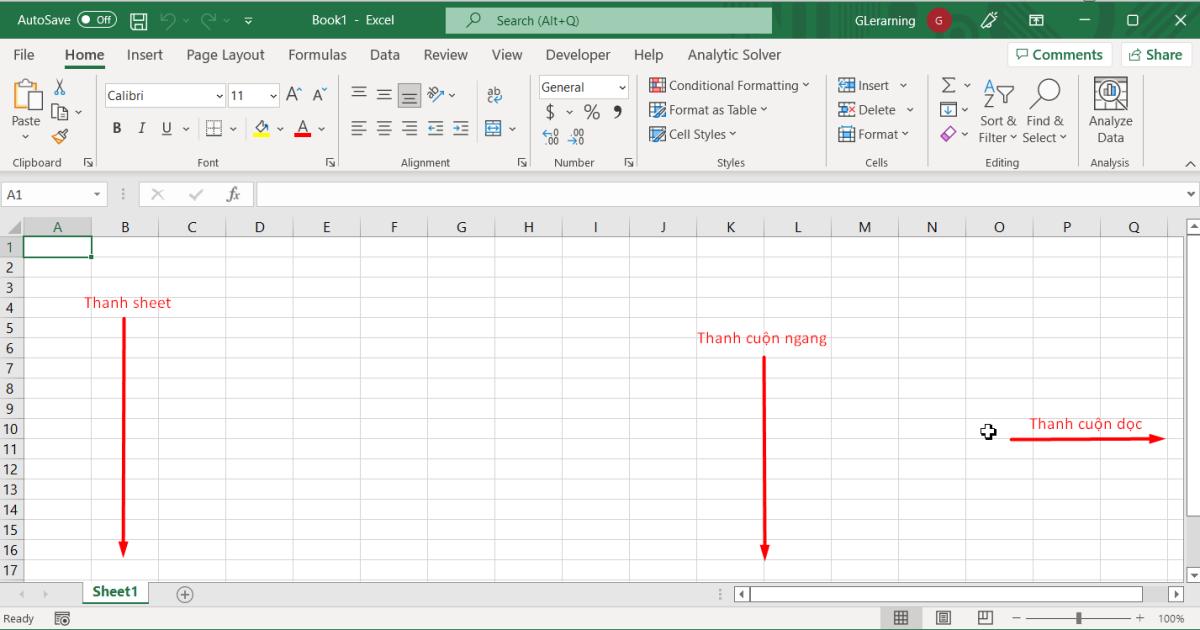
Task: Click the Share button
Action: coord(1154,55)
